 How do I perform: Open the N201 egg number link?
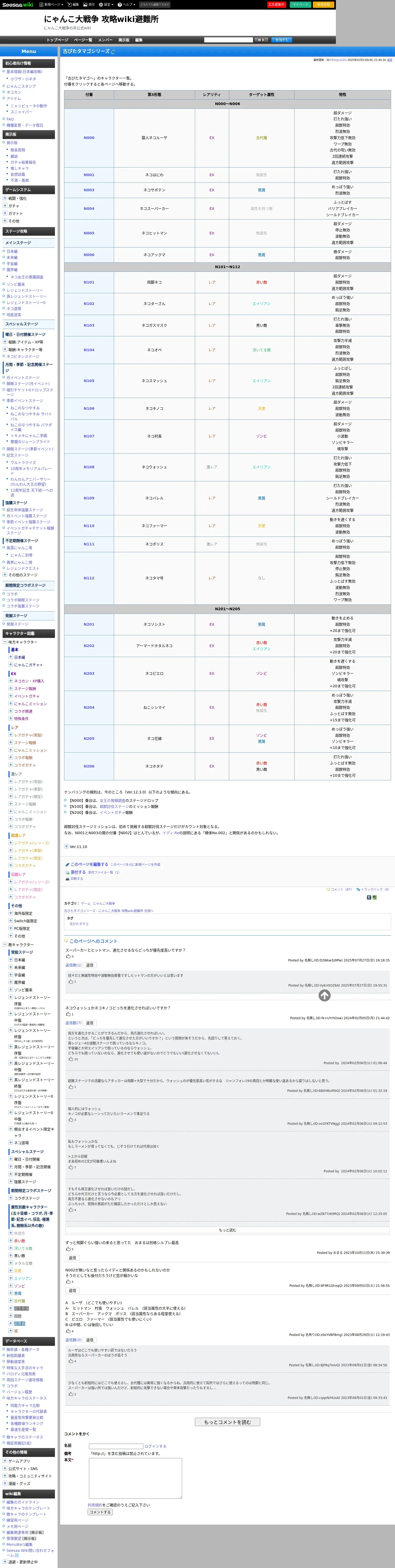[x=89, y=625]
